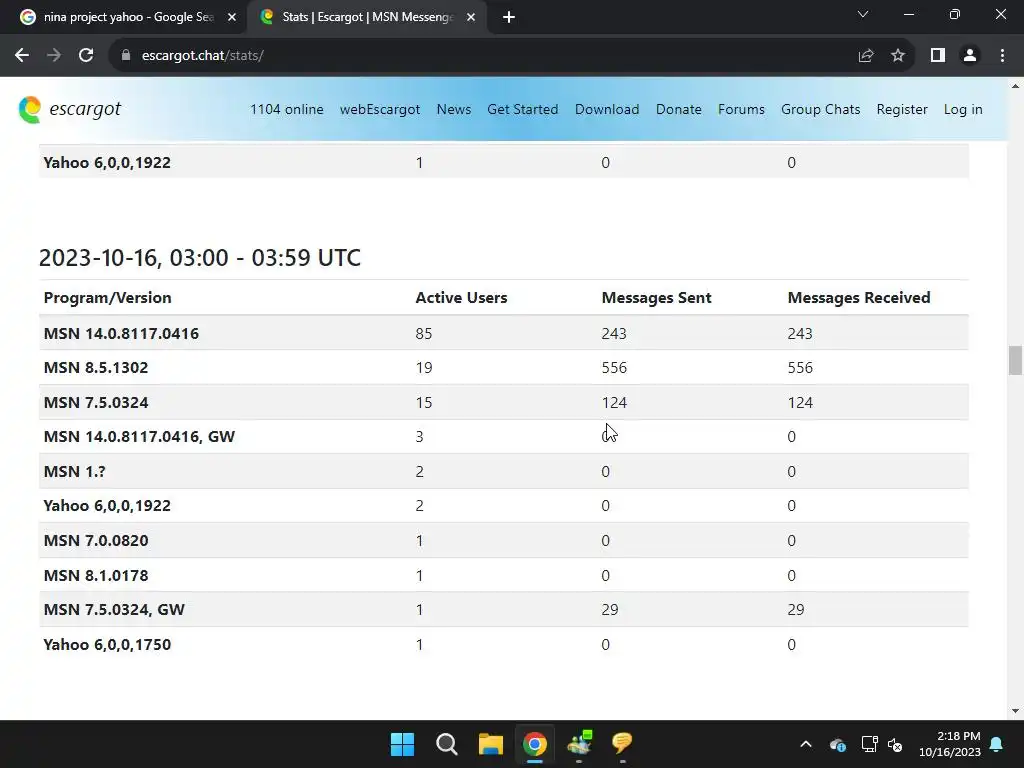Viewport: 1024px width, 768px height.
Task: Open a new tab with plus icon
Action: point(509,17)
